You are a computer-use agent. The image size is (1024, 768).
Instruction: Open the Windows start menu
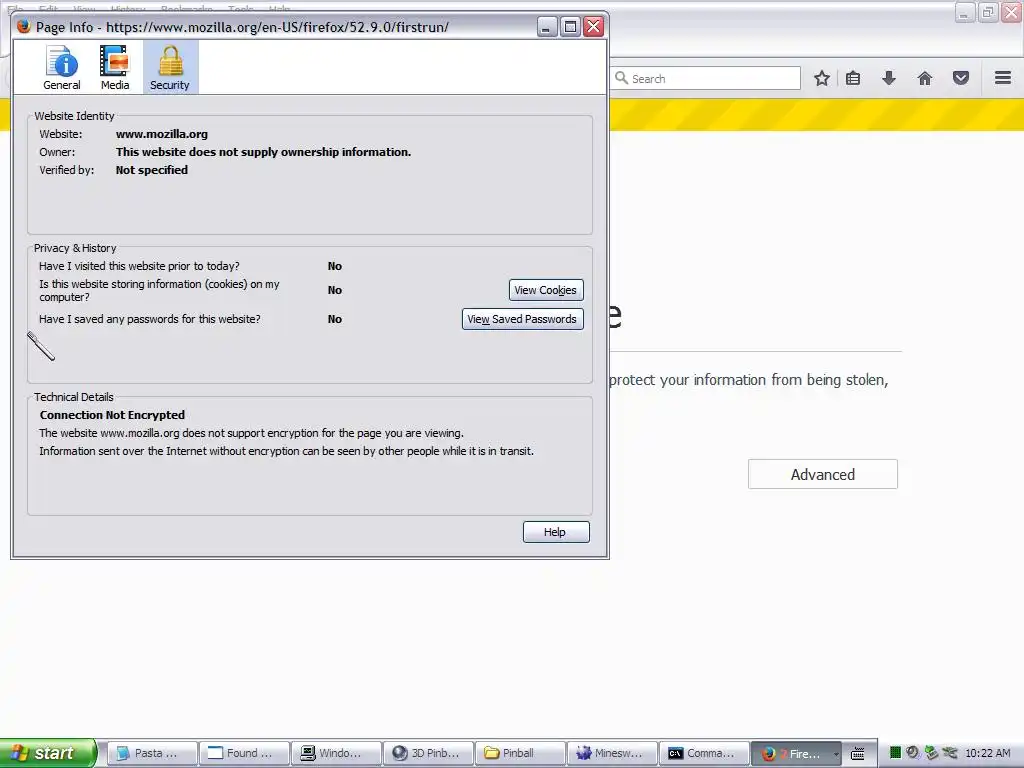click(48, 753)
